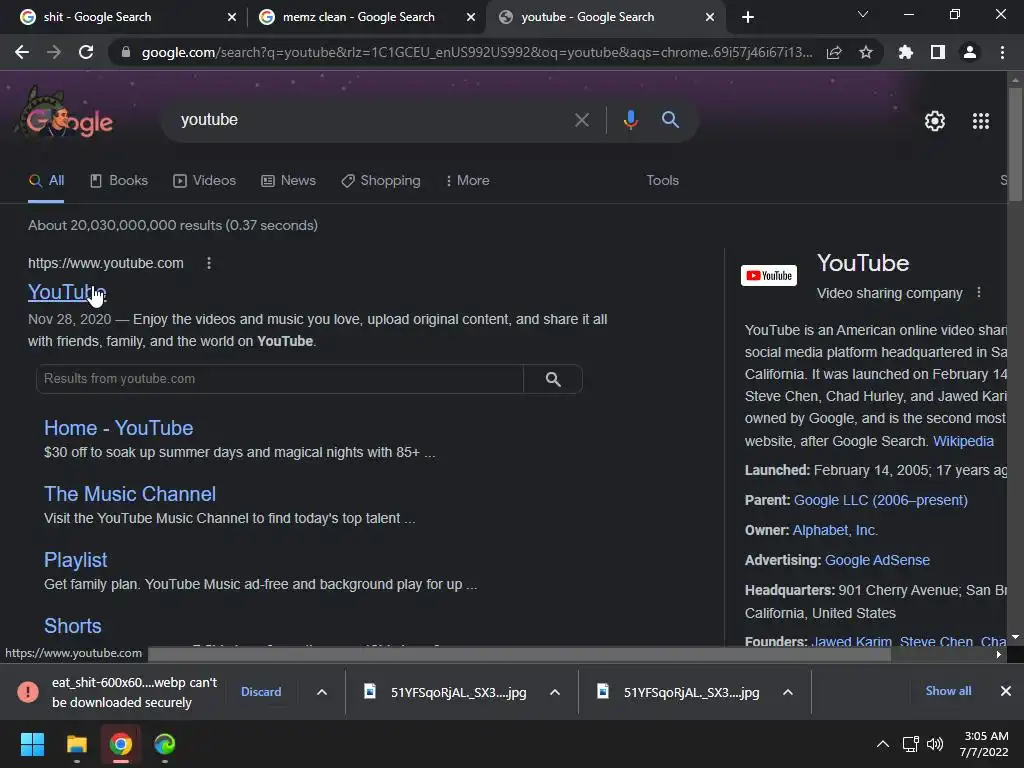This screenshot has height=768, width=1024.
Task: Open the network tray icon
Action: (x=910, y=744)
